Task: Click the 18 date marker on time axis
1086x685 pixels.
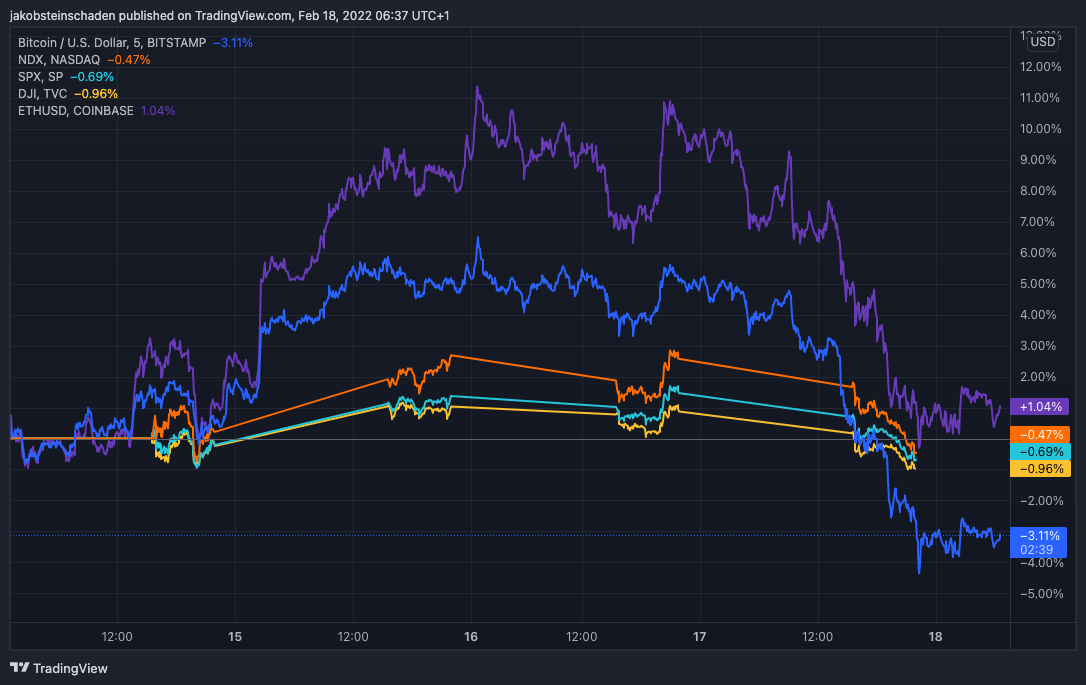Action: [x=935, y=637]
